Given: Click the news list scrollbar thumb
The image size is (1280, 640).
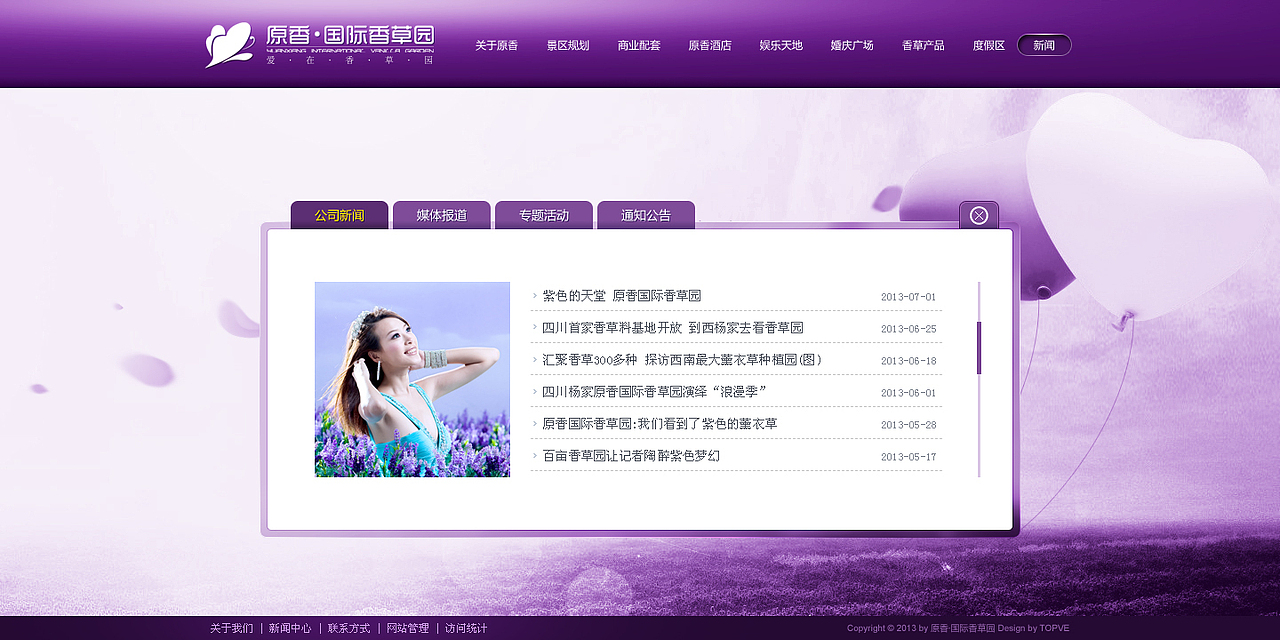Looking at the screenshot, I should (979, 348).
